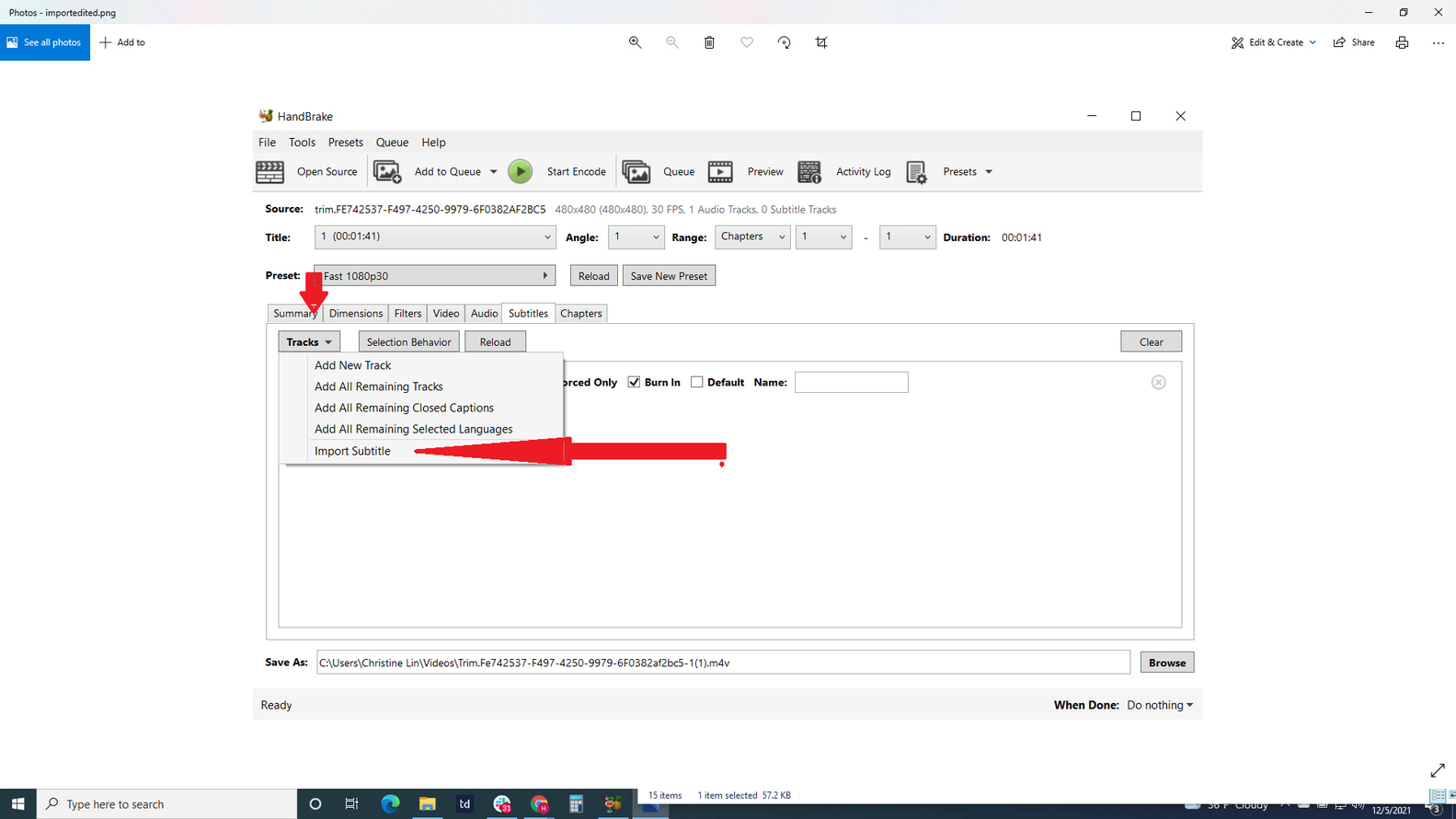
Task: Click the Add to Queue icon
Action: pos(387,172)
